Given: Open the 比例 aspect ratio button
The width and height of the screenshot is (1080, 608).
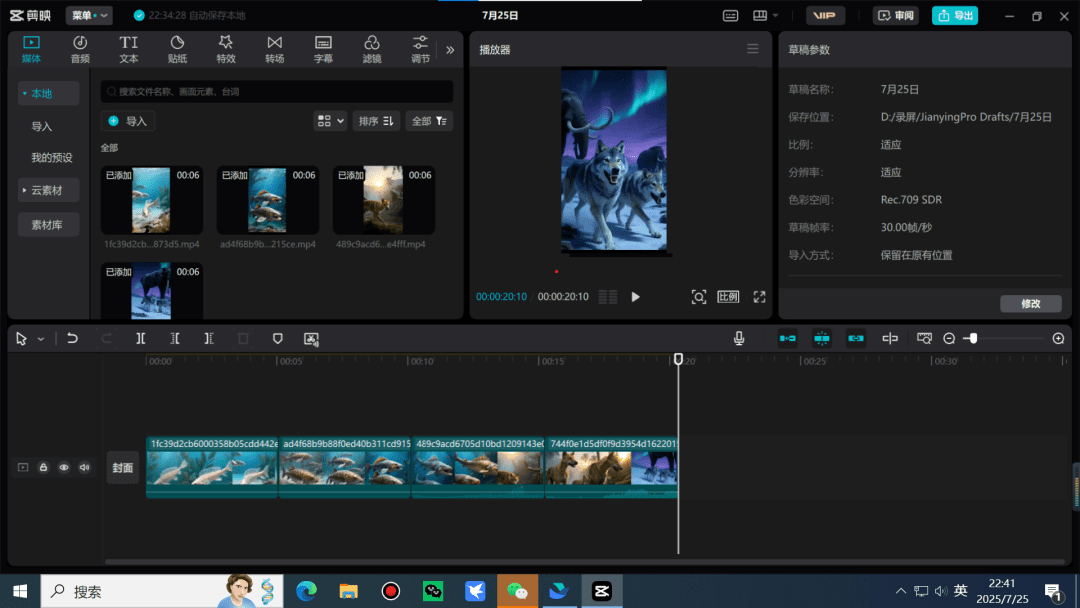Looking at the screenshot, I should (728, 297).
